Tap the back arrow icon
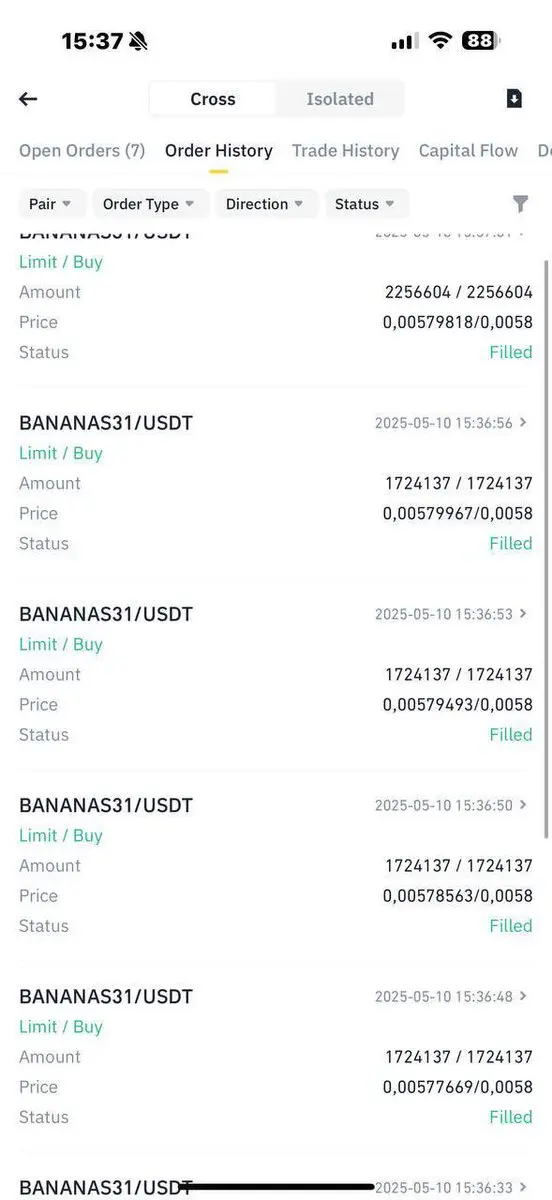The width and height of the screenshot is (552, 1200). coord(28,99)
